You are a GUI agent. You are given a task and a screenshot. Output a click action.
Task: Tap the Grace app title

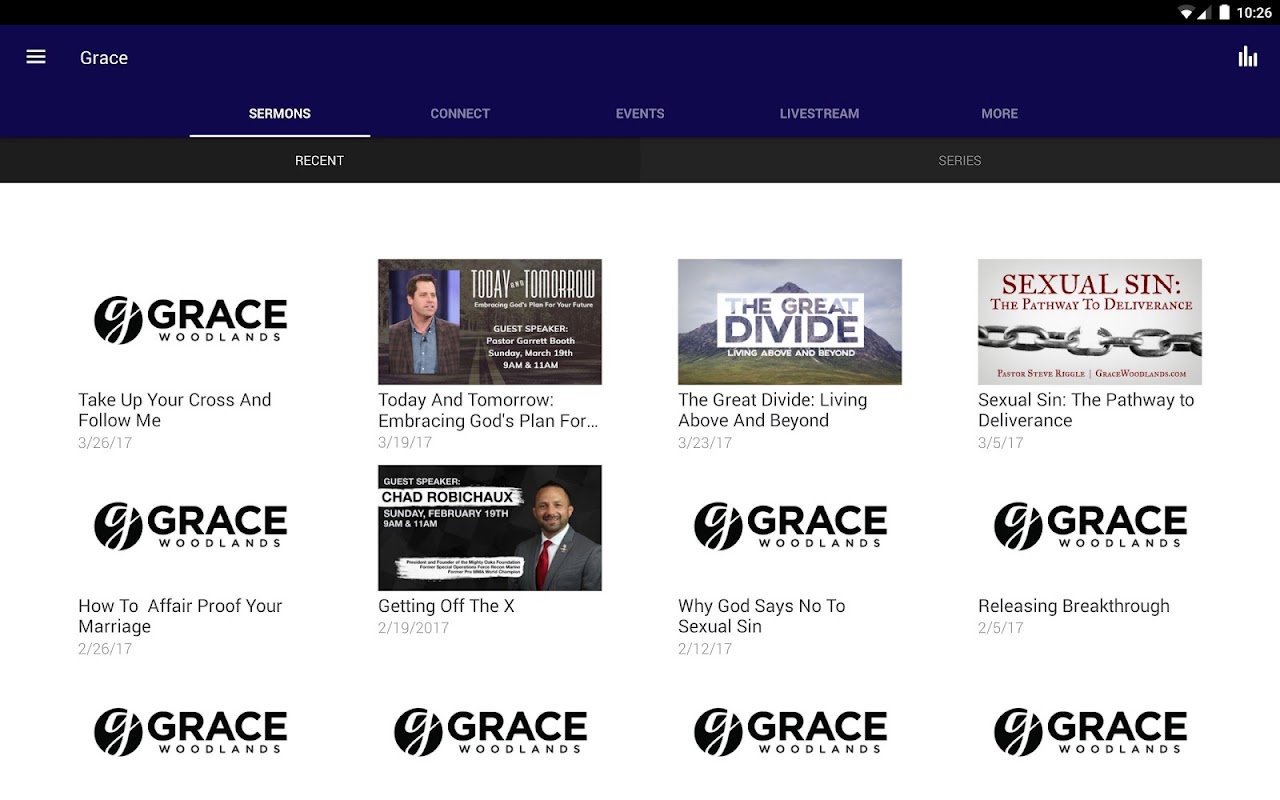tap(104, 57)
